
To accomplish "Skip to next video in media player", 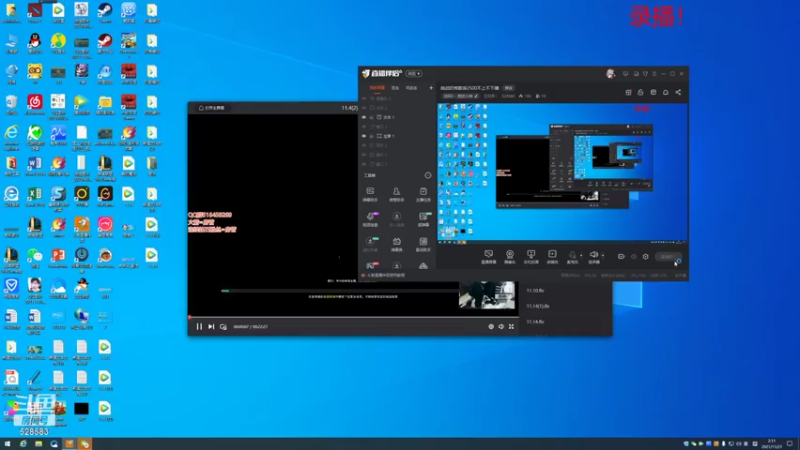I will coord(211,327).
